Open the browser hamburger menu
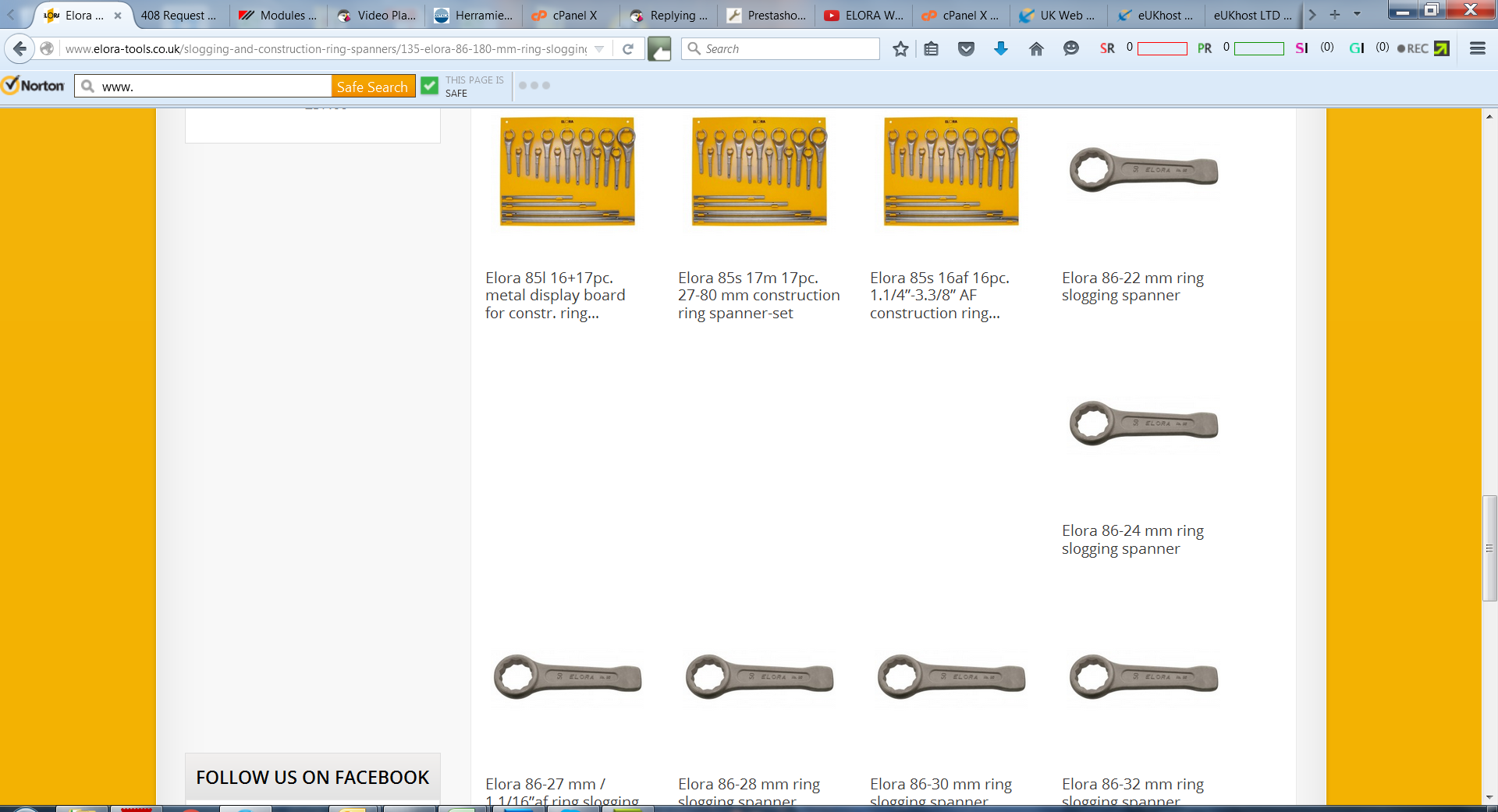Image resolution: width=1498 pixels, height=812 pixels. [x=1477, y=48]
